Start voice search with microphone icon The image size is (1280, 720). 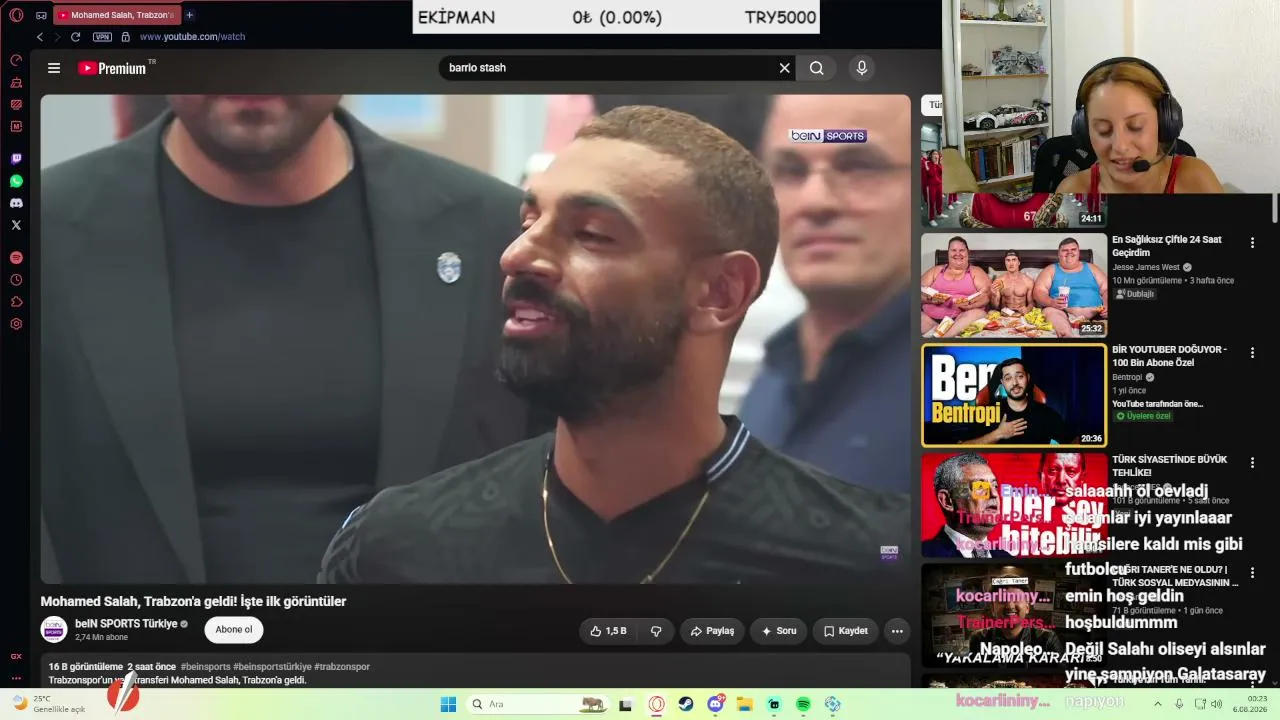click(x=862, y=68)
